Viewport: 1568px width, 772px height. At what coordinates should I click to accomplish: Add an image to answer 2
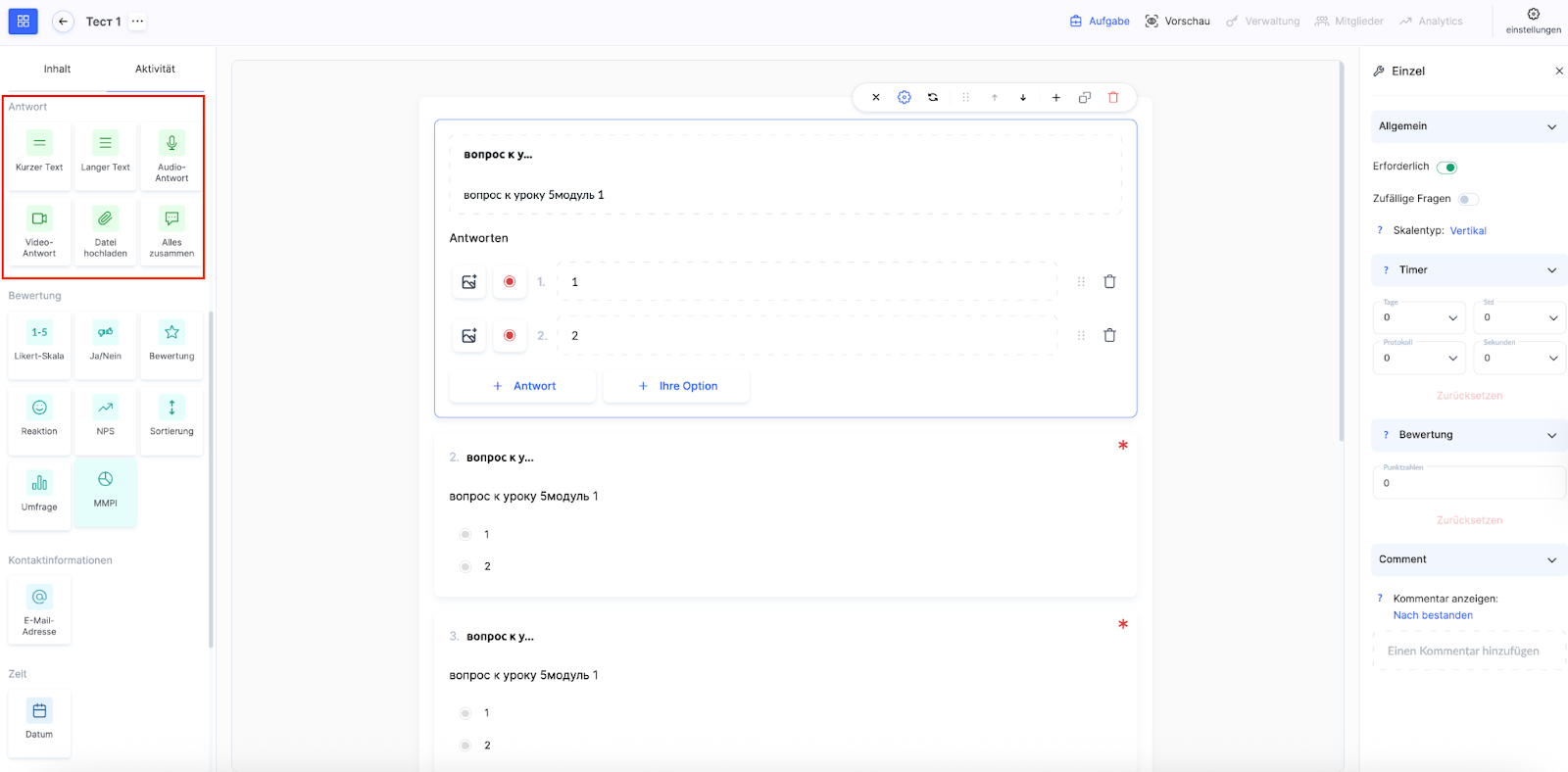pos(469,336)
